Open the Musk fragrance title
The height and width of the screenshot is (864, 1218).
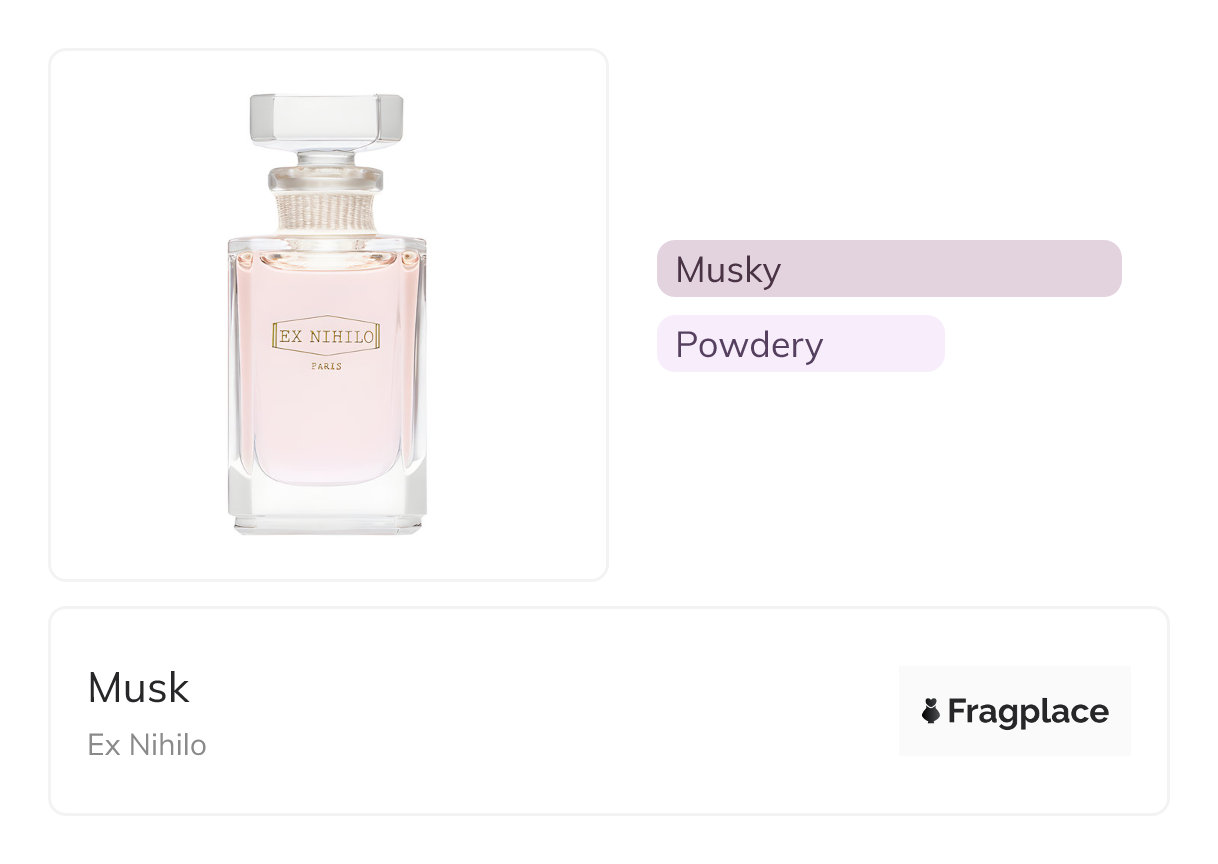pos(138,688)
